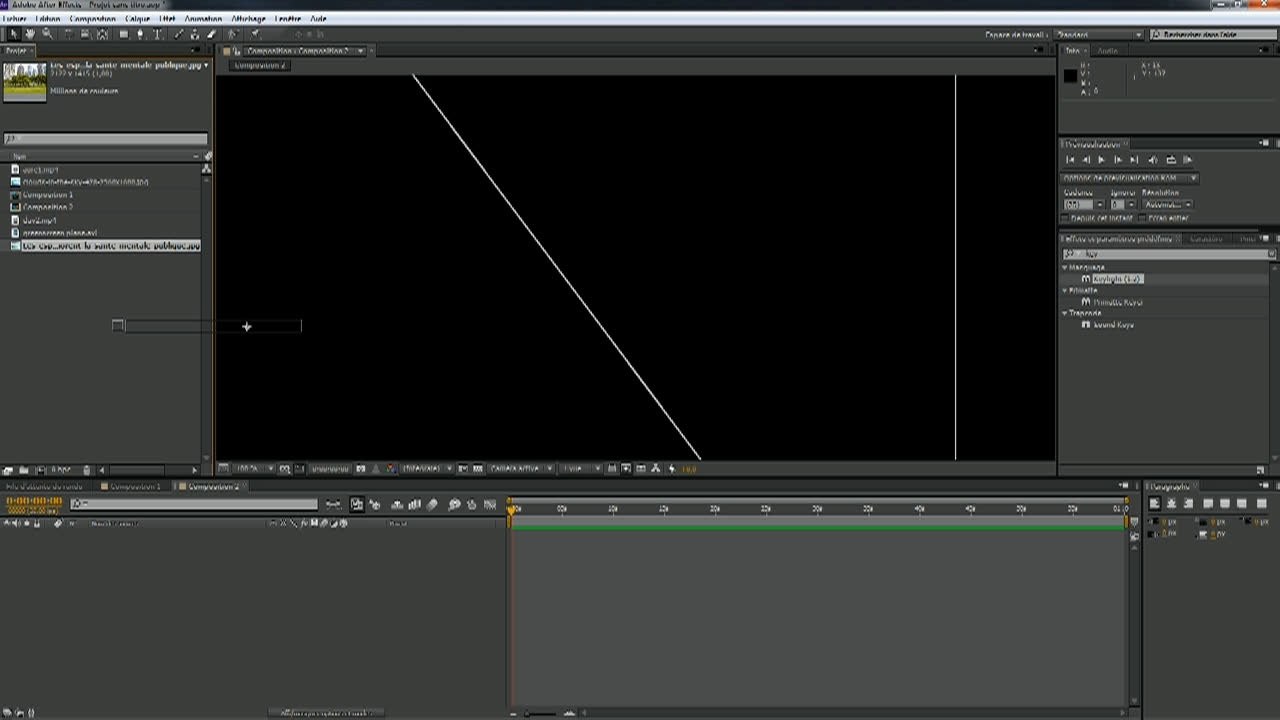This screenshot has height=720, width=1280.
Task: Click the current-time indicator on timeline
Action: coord(512,509)
